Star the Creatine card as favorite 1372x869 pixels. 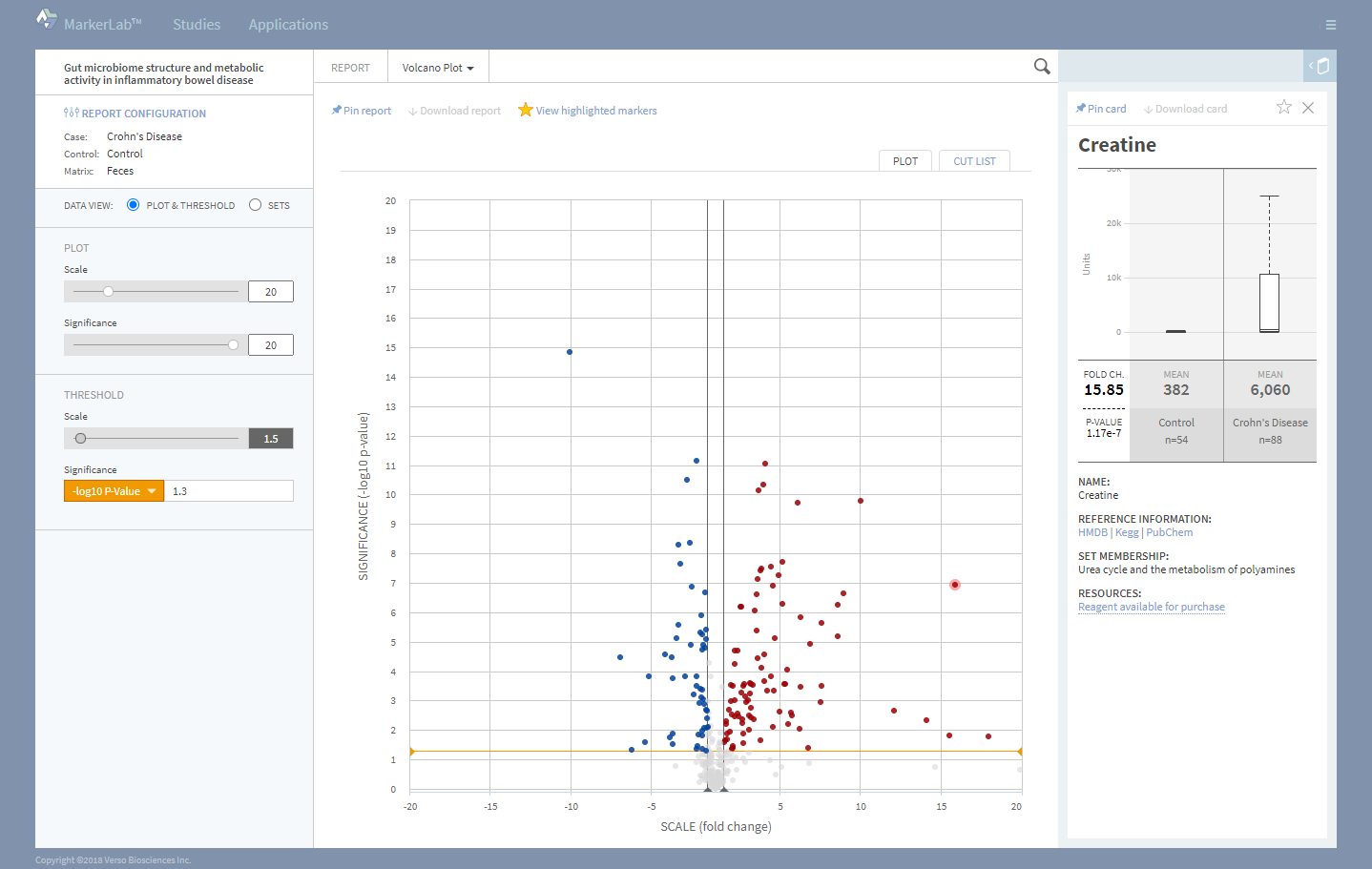tap(1283, 108)
